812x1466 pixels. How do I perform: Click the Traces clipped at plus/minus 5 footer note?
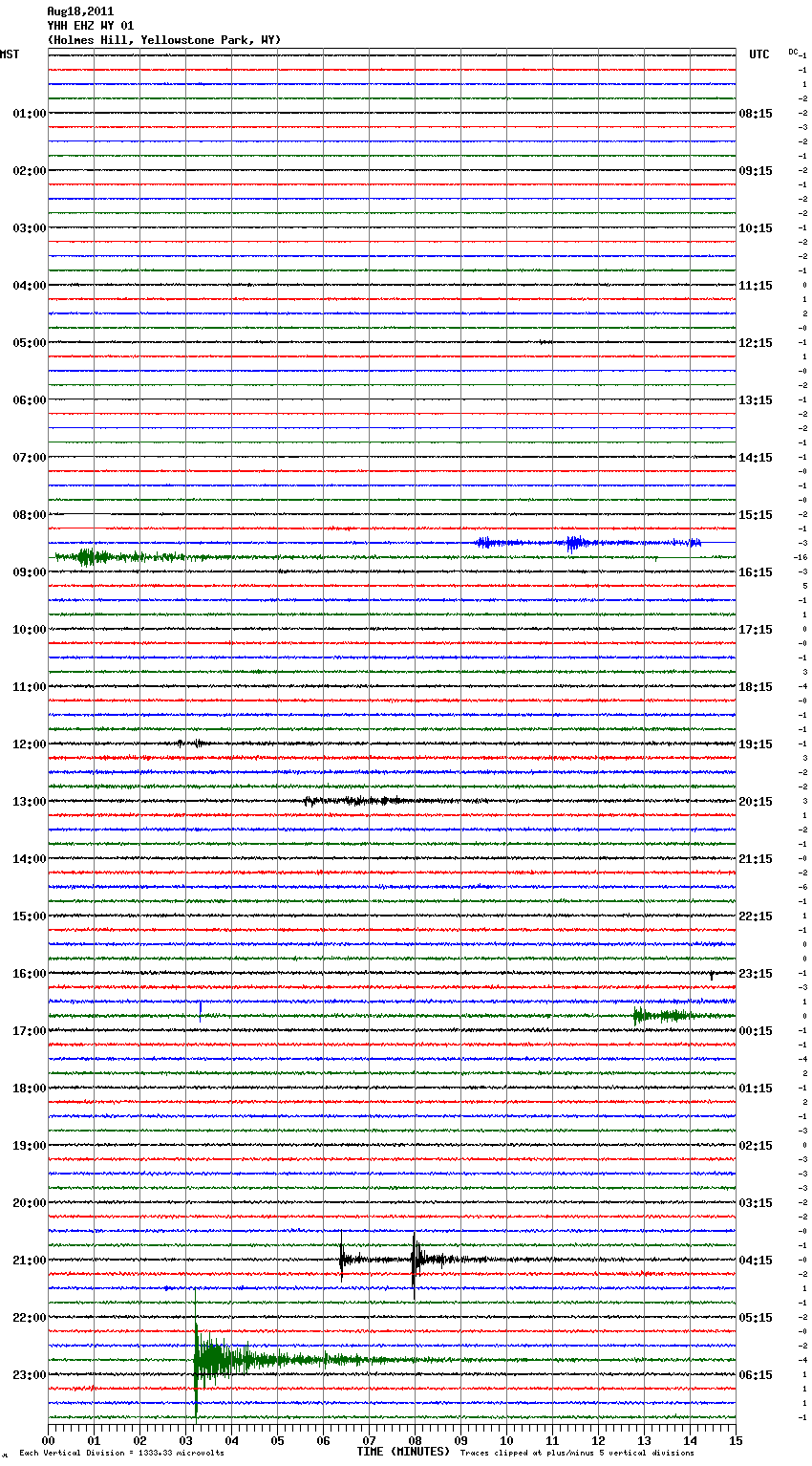point(577,1453)
